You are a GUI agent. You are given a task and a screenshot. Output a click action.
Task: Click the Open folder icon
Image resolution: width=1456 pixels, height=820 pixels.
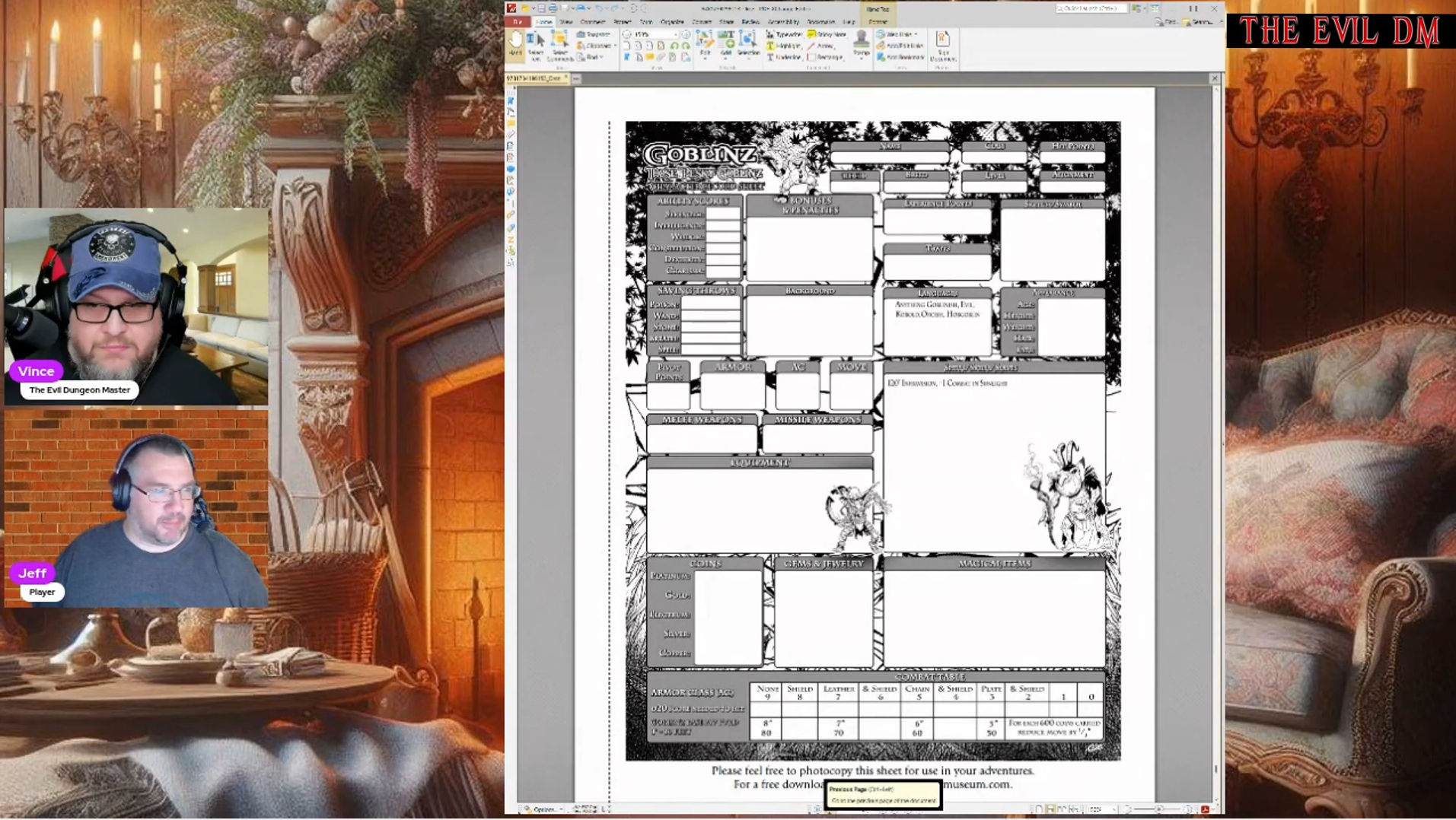[524, 8]
